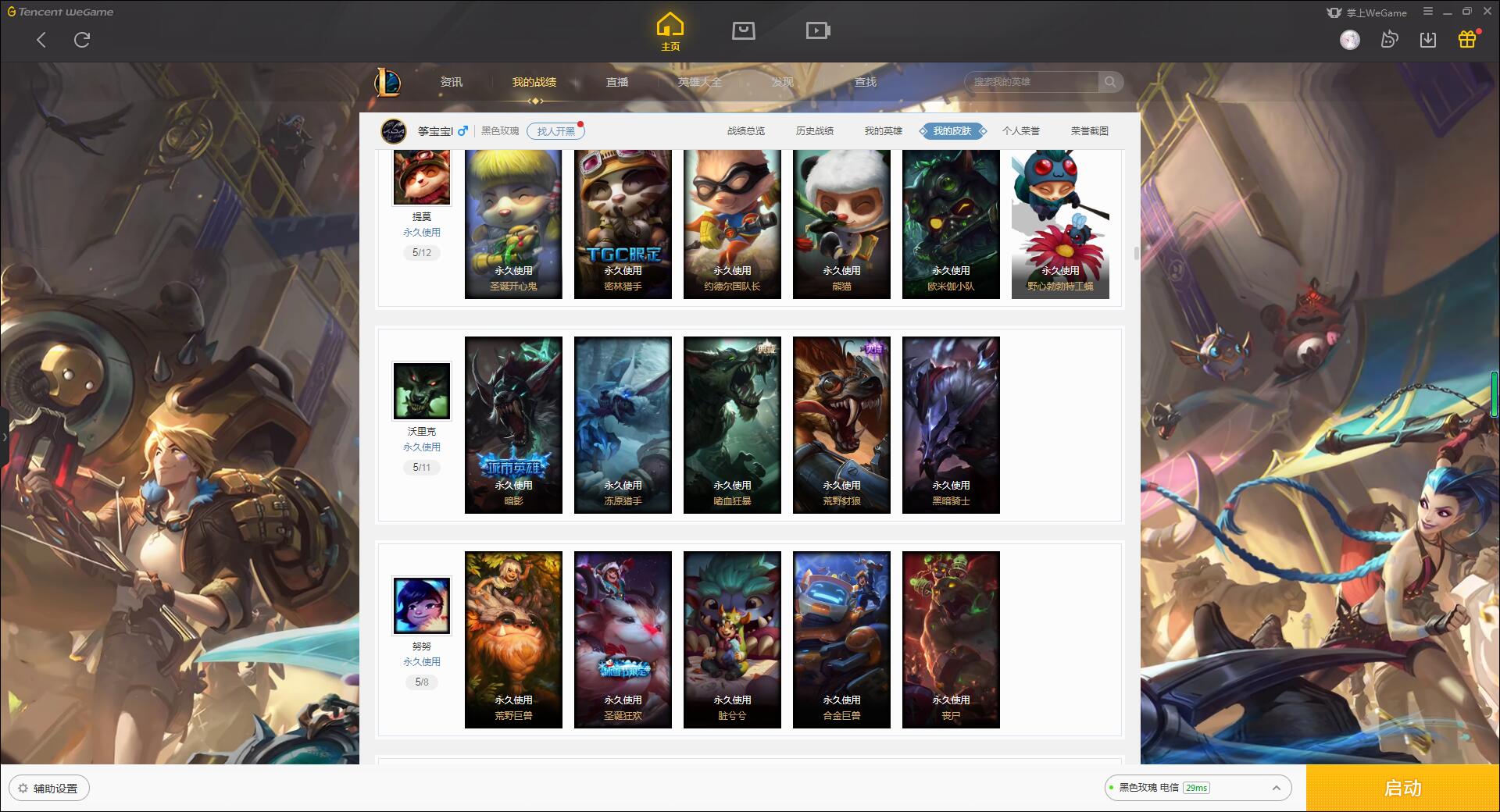Open the 荒野巨兽 Nunu skin card
This screenshot has height=812, width=1500.
[x=513, y=639]
